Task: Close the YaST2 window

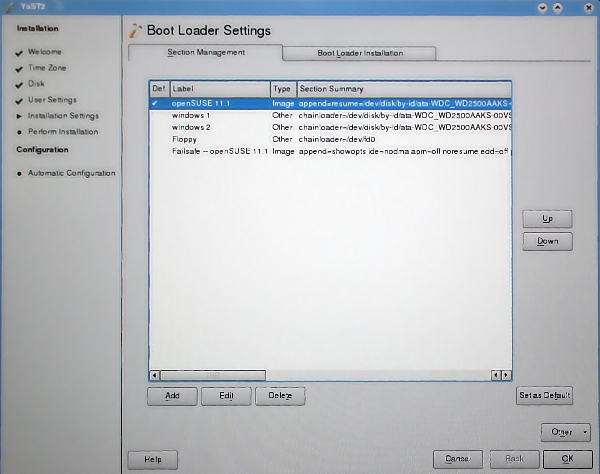Action: [x=589, y=8]
